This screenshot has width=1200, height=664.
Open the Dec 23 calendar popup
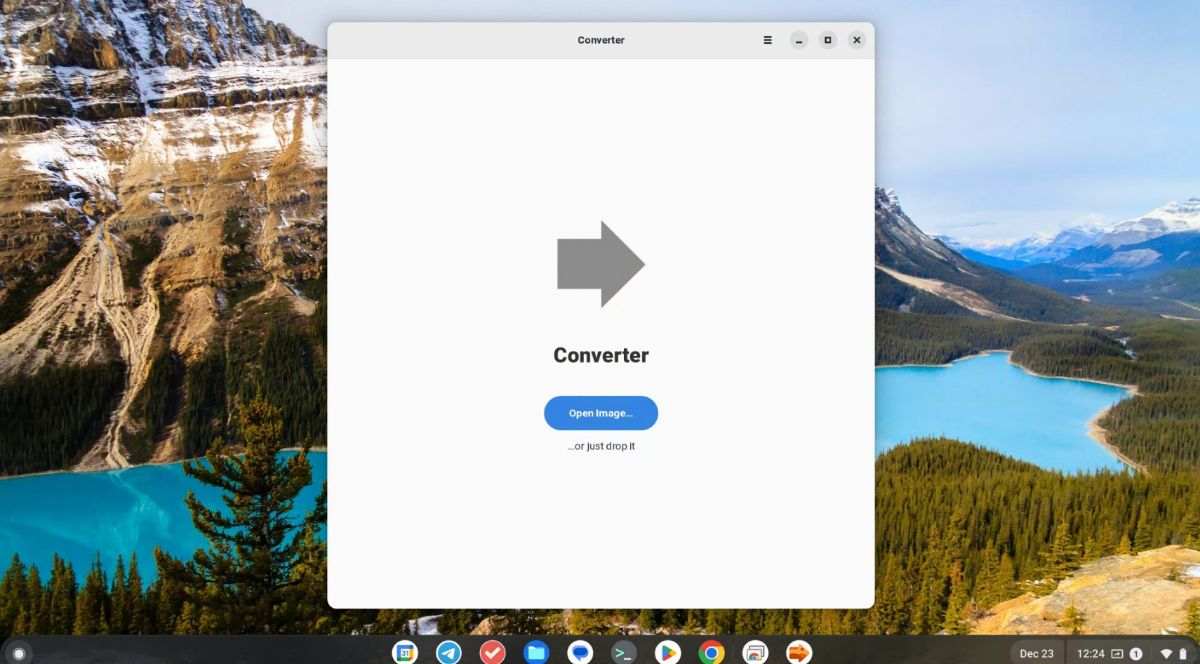tap(1037, 653)
